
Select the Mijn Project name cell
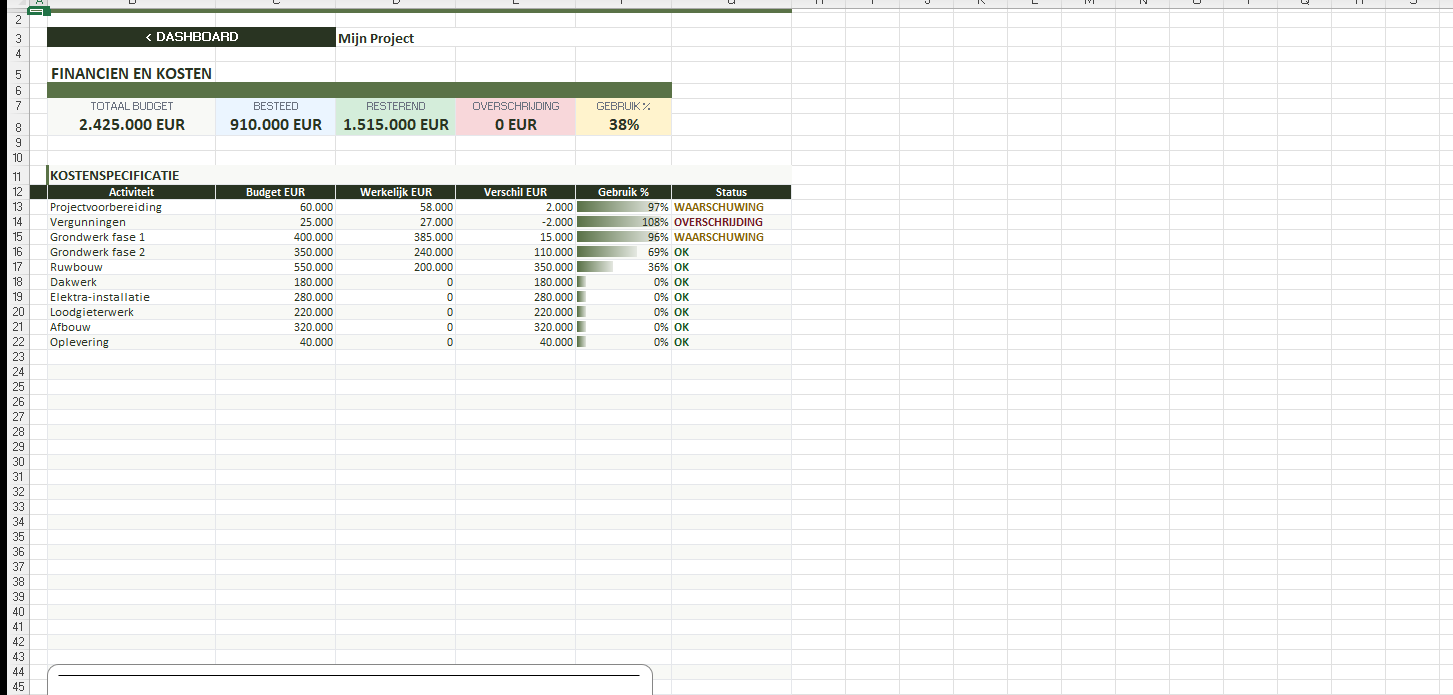376,38
